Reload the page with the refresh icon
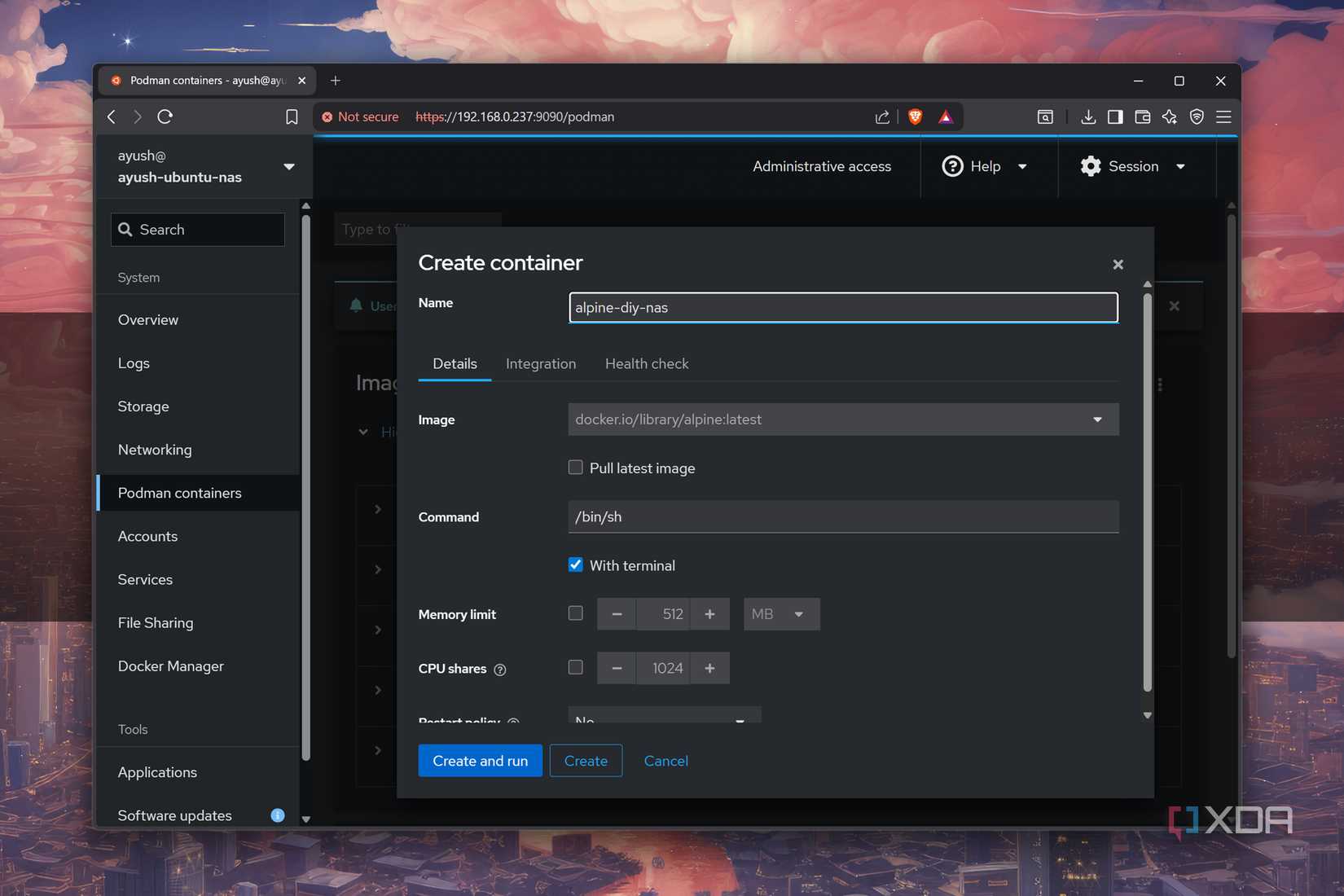The image size is (1344, 896). click(x=165, y=116)
